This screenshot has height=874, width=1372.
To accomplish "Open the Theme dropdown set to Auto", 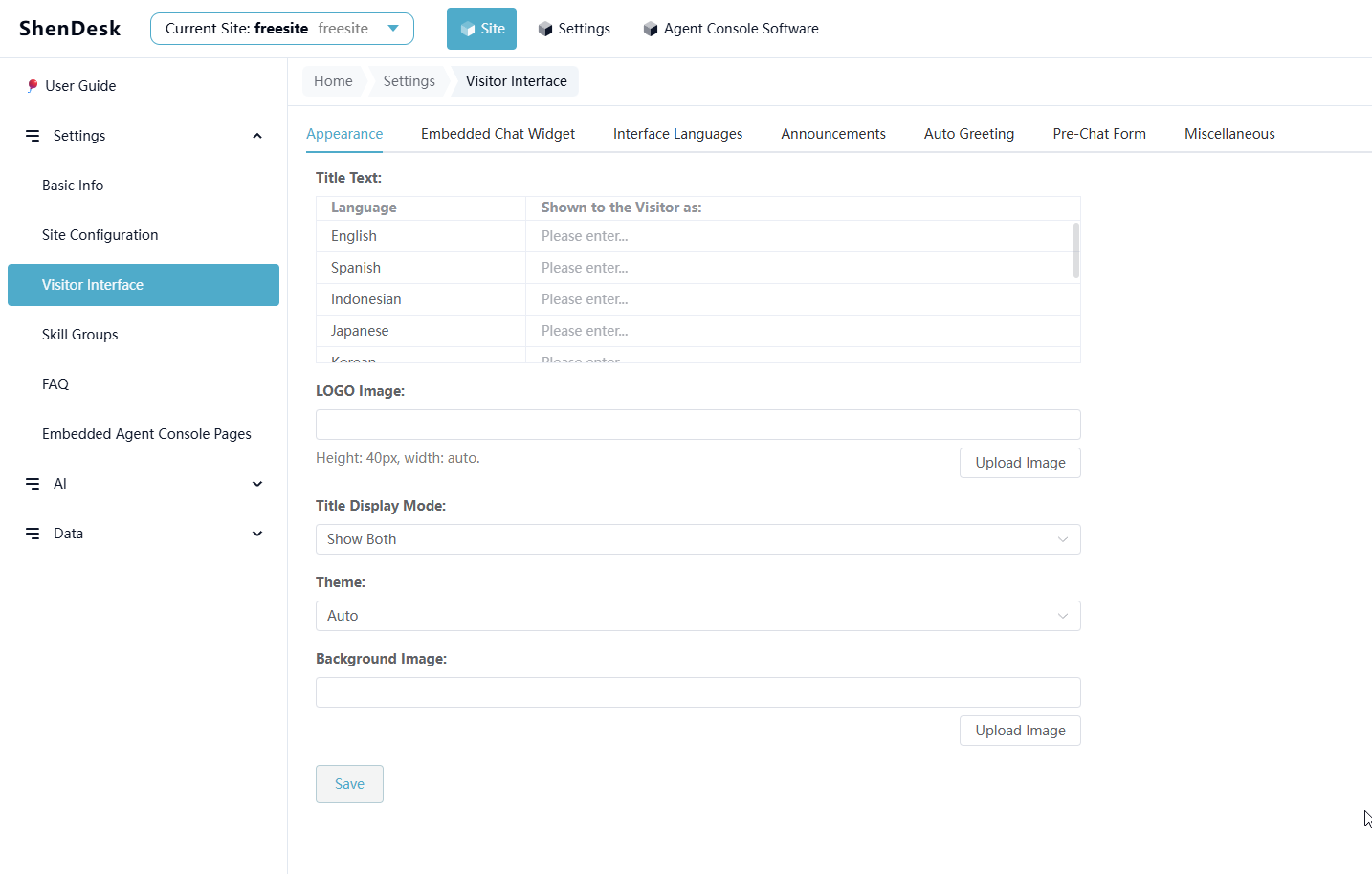I will click(697, 616).
